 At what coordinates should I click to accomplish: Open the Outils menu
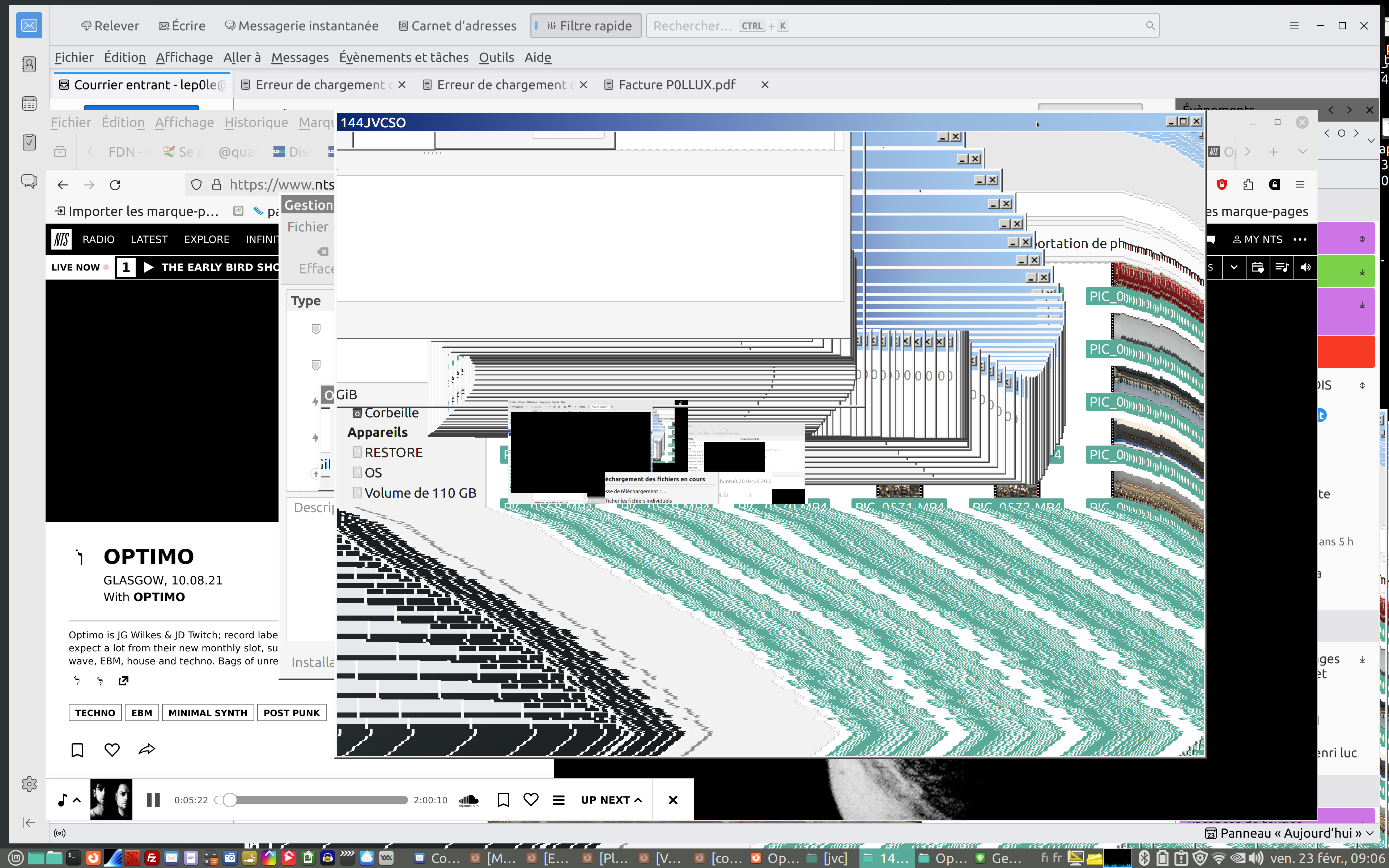click(x=496, y=58)
